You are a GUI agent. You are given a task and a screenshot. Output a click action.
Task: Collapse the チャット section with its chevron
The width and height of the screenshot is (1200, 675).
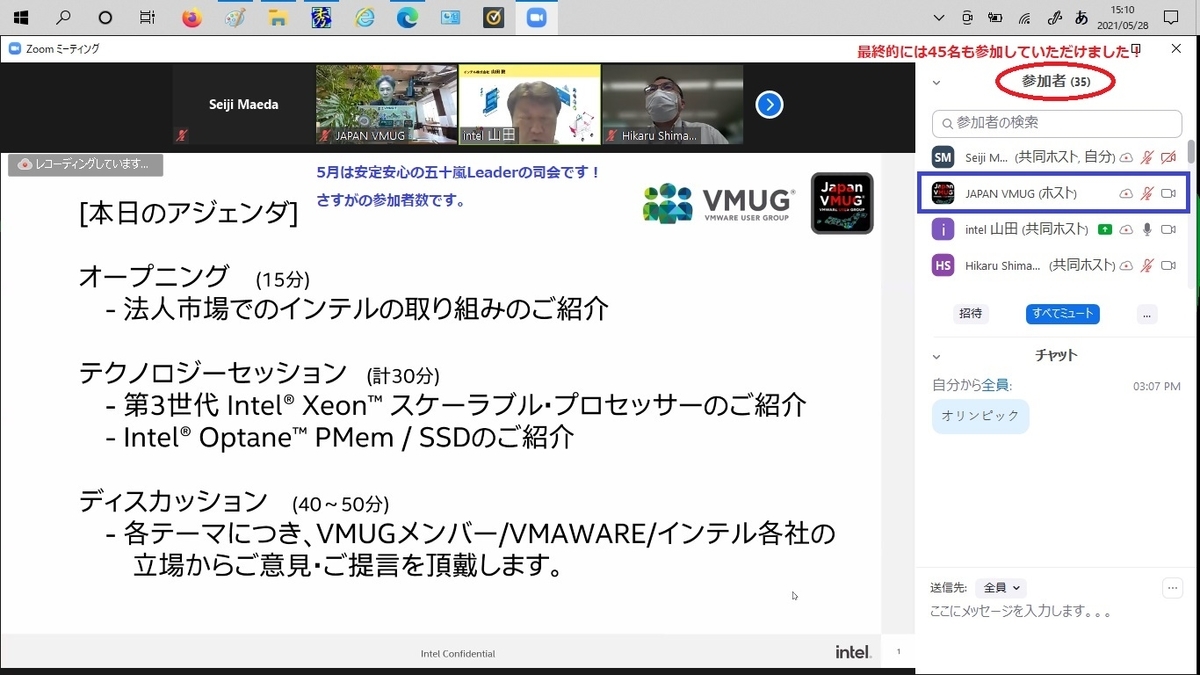pyautogui.click(x=936, y=354)
